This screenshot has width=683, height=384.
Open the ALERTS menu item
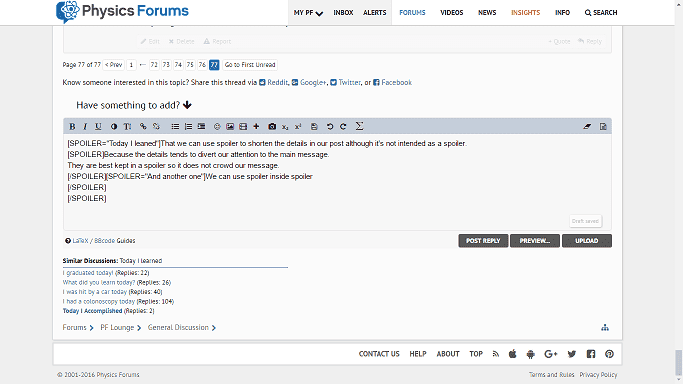(375, 13)
